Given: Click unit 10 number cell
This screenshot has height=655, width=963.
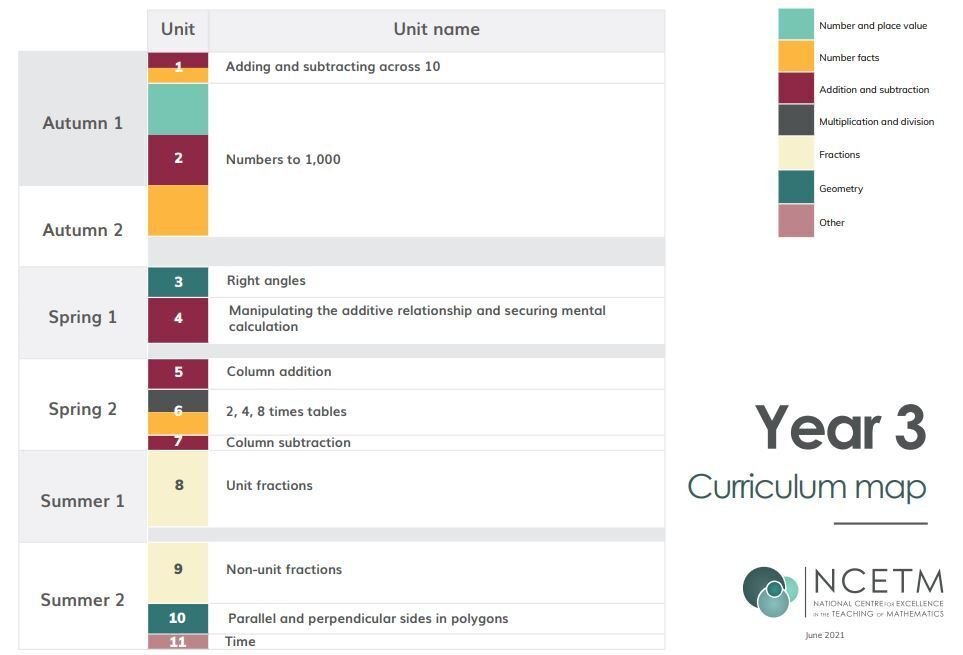Looking at the screenshot, I should pos(178,618).
